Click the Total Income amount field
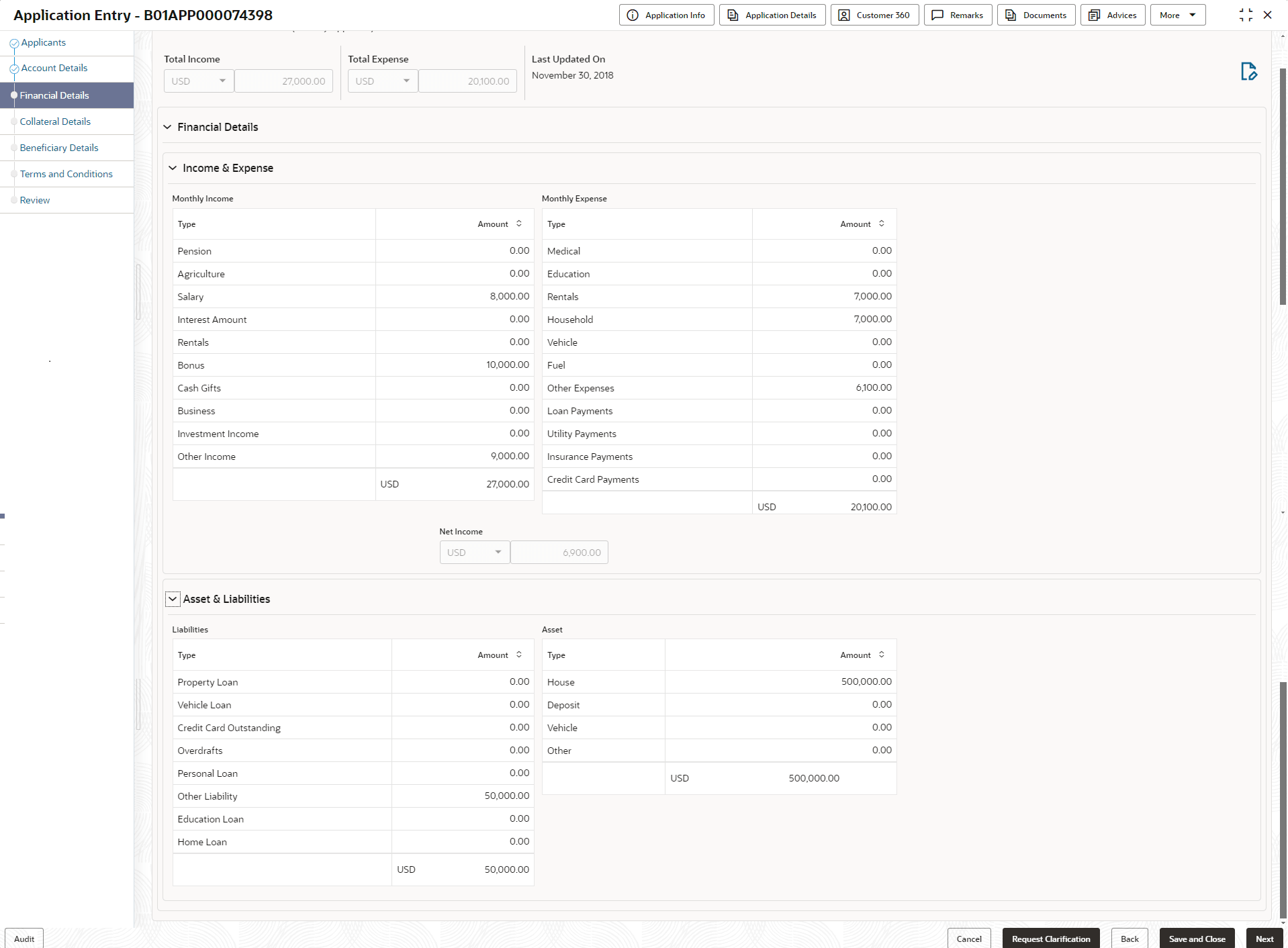The image size is (1288, 948). pos(283,81)
